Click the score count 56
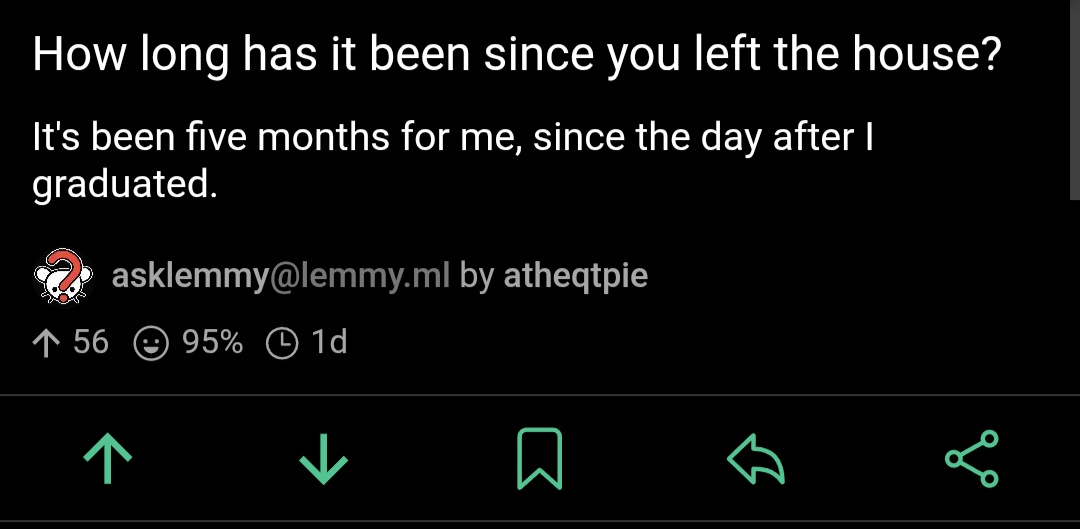Image resolution: width=1080 pixels, height=529 pixels. [91, 343]
